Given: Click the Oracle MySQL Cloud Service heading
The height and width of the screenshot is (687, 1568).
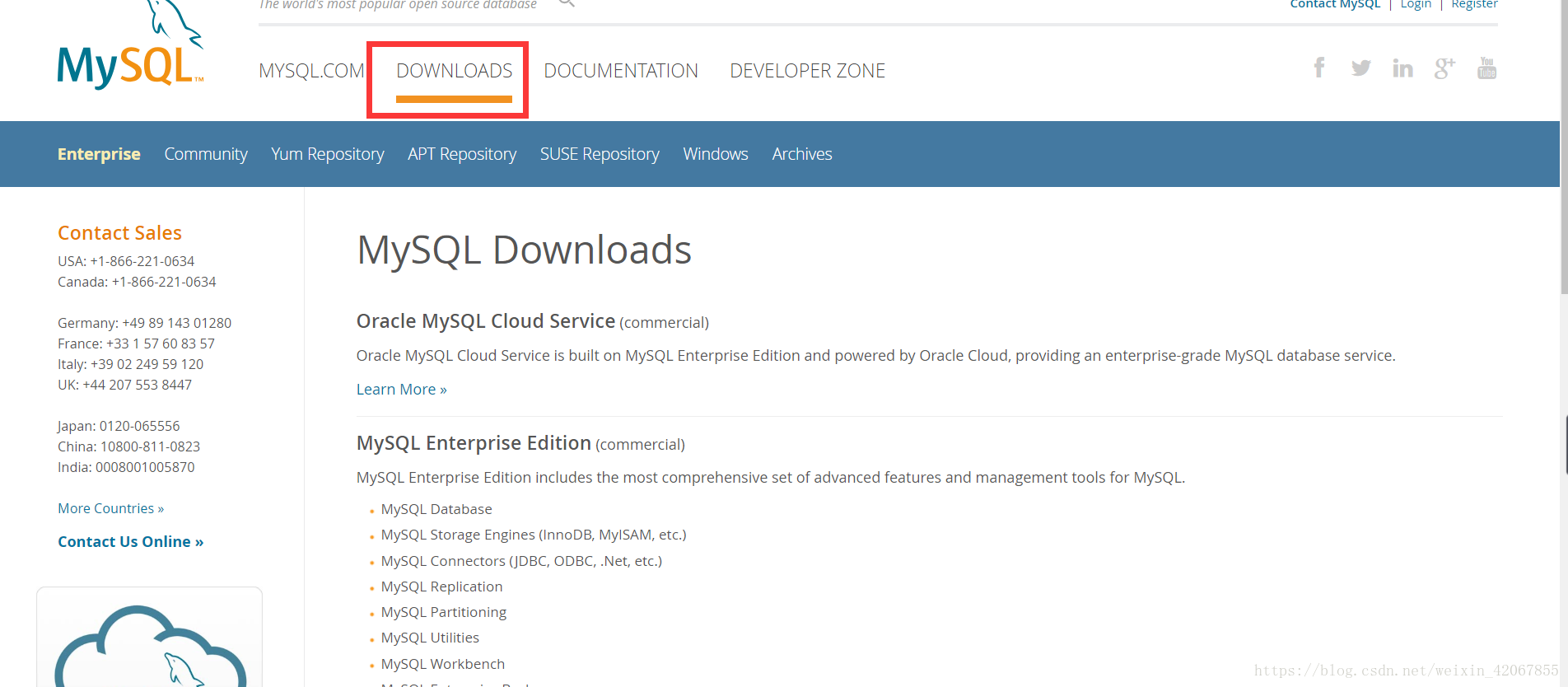Looking at the screenshot, I should click(x=486, y=321).
